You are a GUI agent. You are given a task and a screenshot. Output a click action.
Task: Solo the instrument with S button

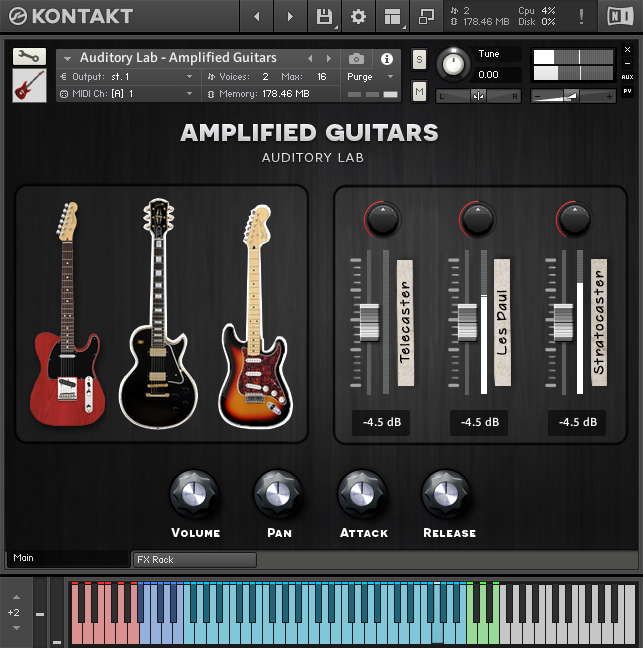click(x=419, y=60)
